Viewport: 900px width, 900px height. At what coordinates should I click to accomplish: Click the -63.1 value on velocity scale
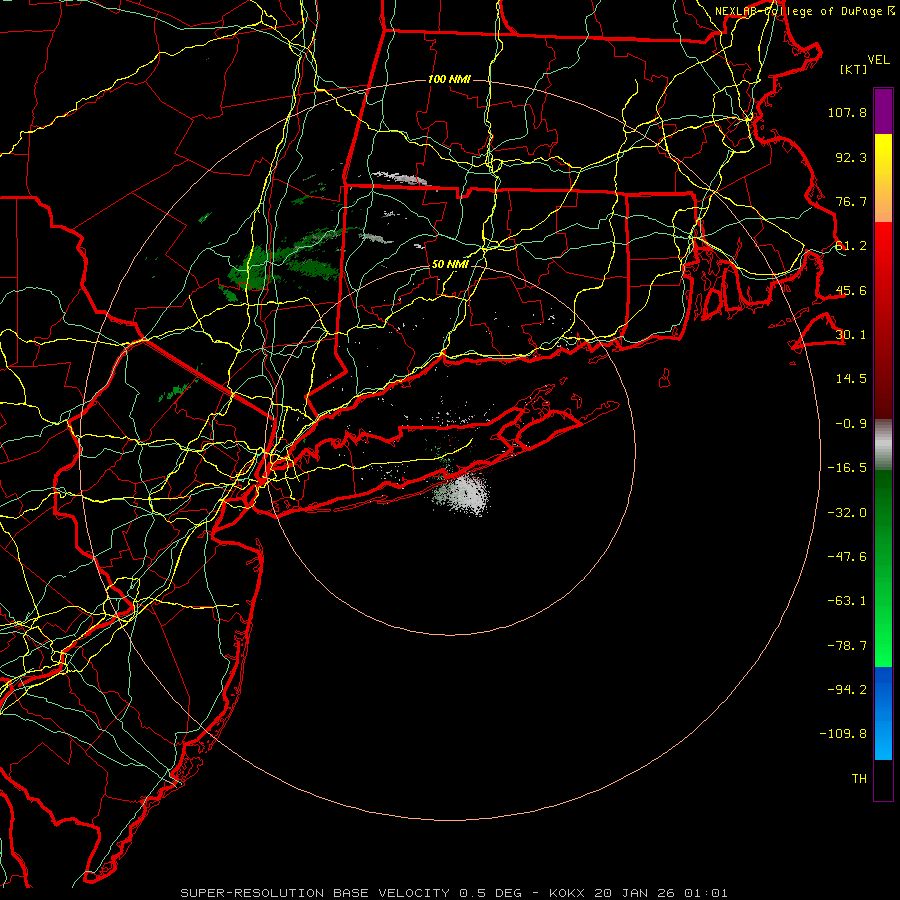click(847, 601)
